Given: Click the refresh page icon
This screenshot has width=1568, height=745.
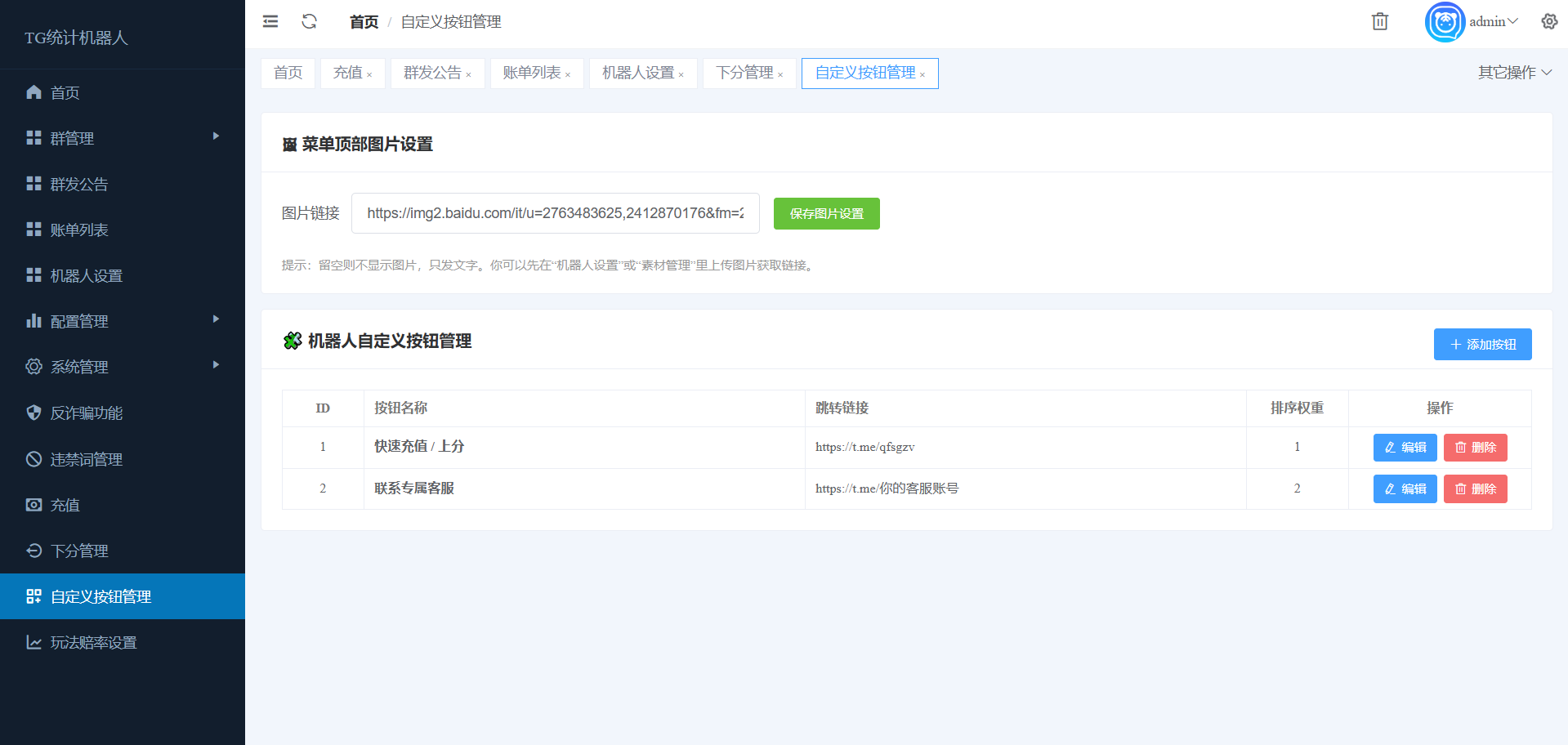Looking at the screenshot, I should 309,22.
